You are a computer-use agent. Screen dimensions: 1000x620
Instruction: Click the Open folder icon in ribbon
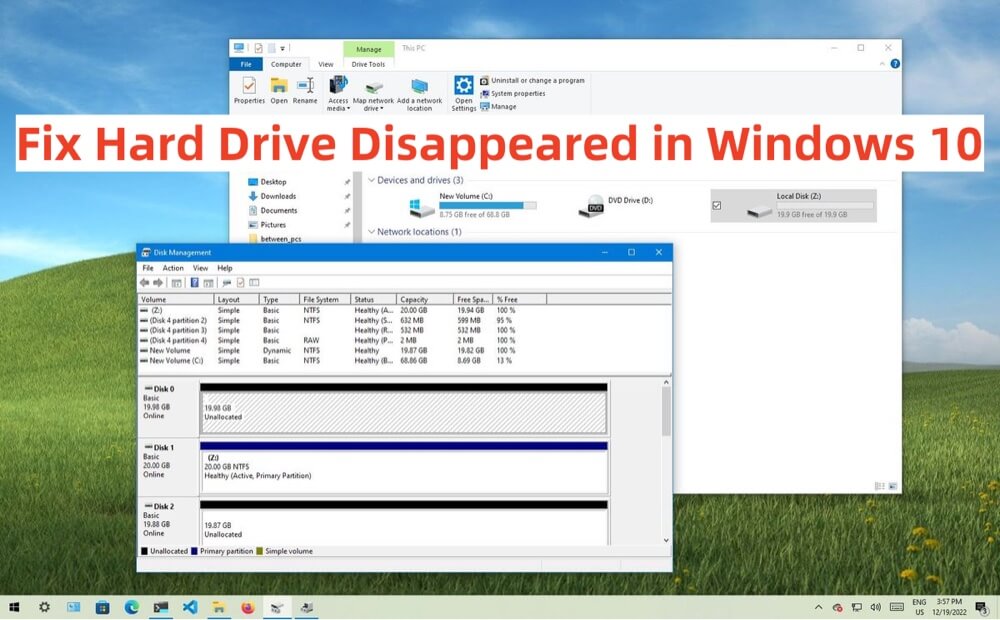(x=279, y=91)
